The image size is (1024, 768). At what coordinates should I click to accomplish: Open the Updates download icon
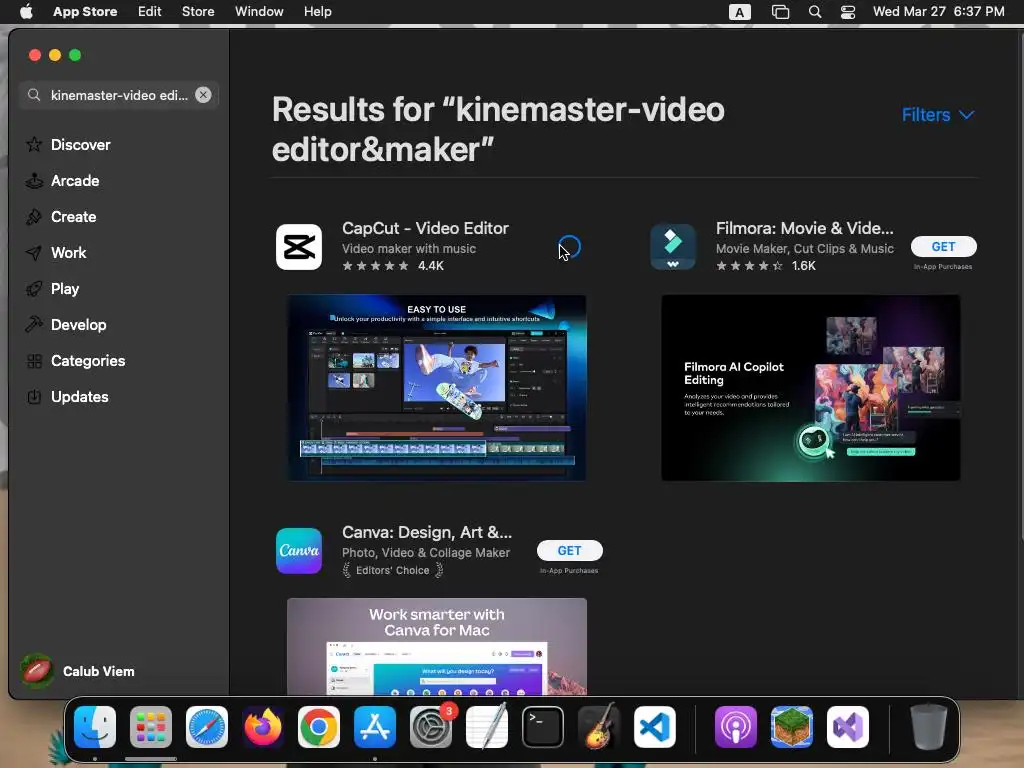tap(34, 396)
